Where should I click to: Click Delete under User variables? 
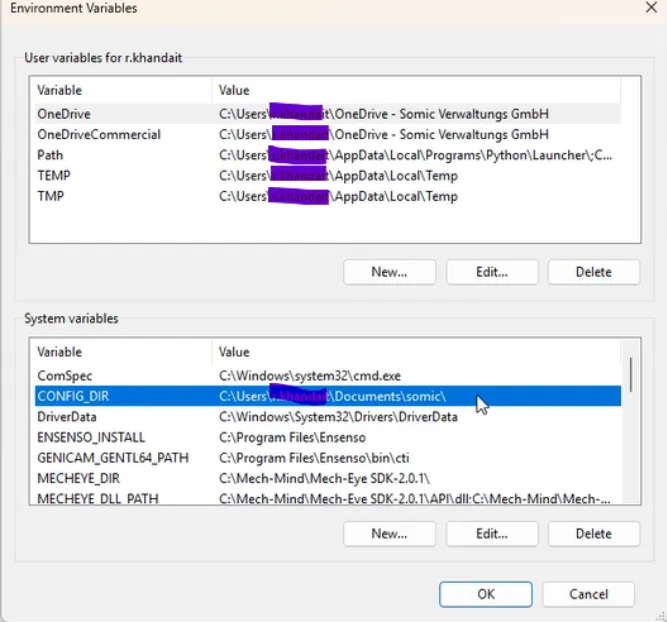tap(593, 272)
